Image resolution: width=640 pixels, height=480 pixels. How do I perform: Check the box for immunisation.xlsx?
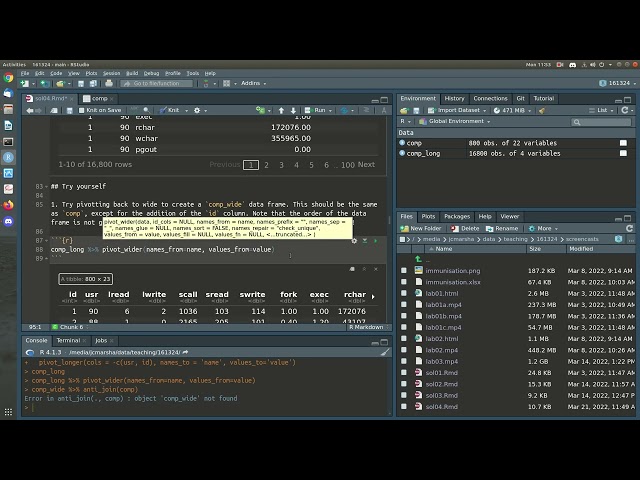[x=404, y=282]
